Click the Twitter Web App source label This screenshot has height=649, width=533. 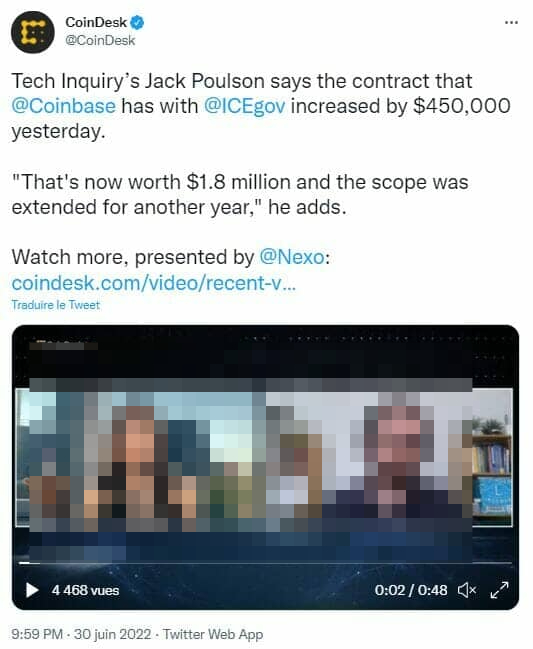[x=213, y=634]
